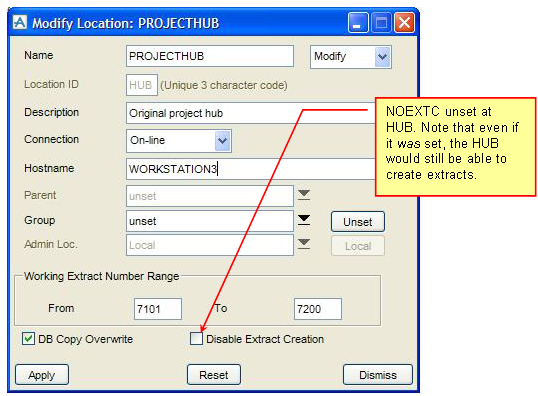This screenshot has height=396, width=538.
Task: Click the Reset button
Action: coord(214,375)
